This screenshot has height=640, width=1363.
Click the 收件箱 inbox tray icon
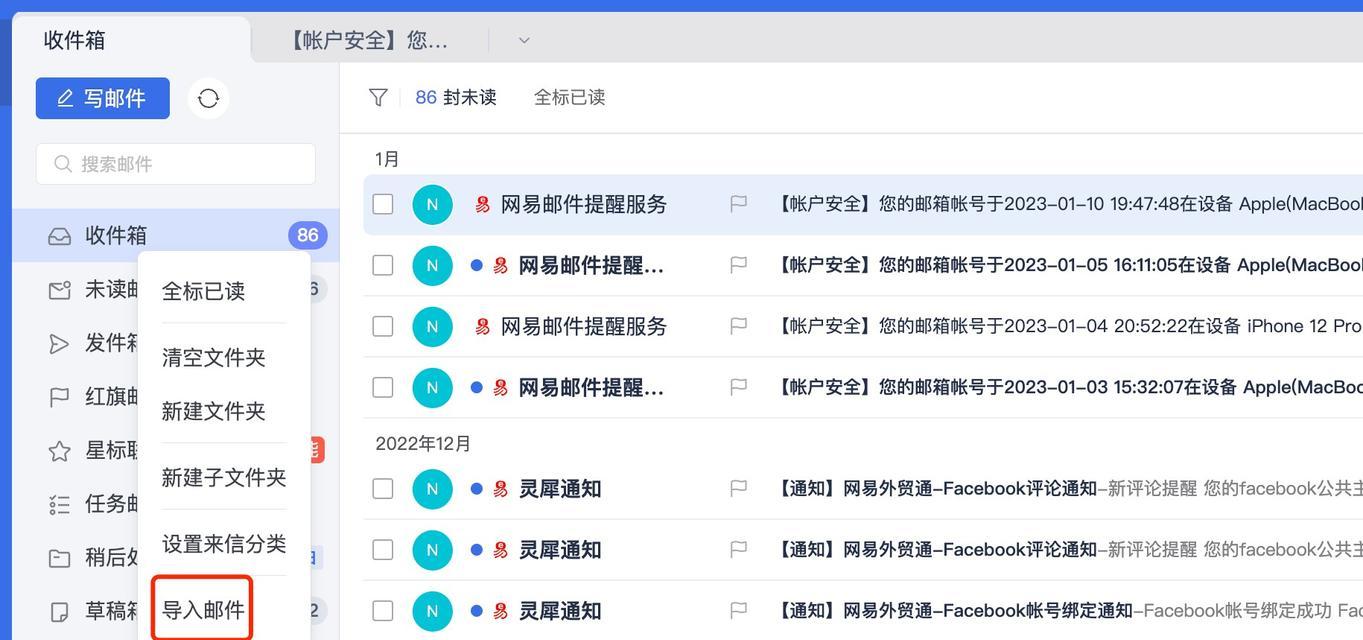59,236
